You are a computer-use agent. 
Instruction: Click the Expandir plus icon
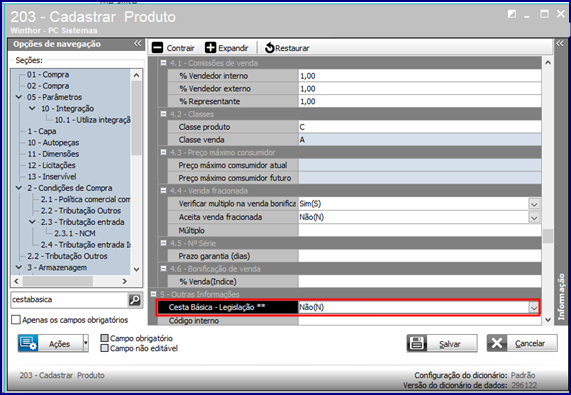[210, 48]
